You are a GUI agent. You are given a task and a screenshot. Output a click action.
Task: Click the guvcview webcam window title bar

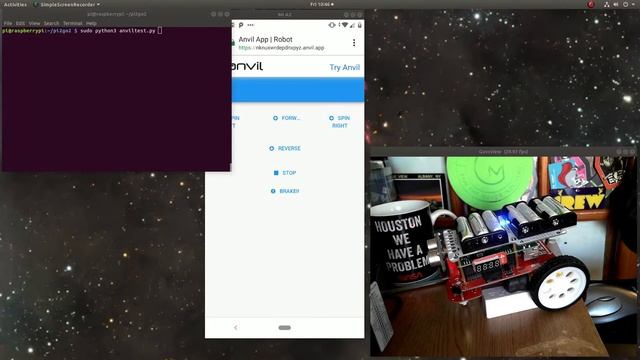(x=503, y=151)
